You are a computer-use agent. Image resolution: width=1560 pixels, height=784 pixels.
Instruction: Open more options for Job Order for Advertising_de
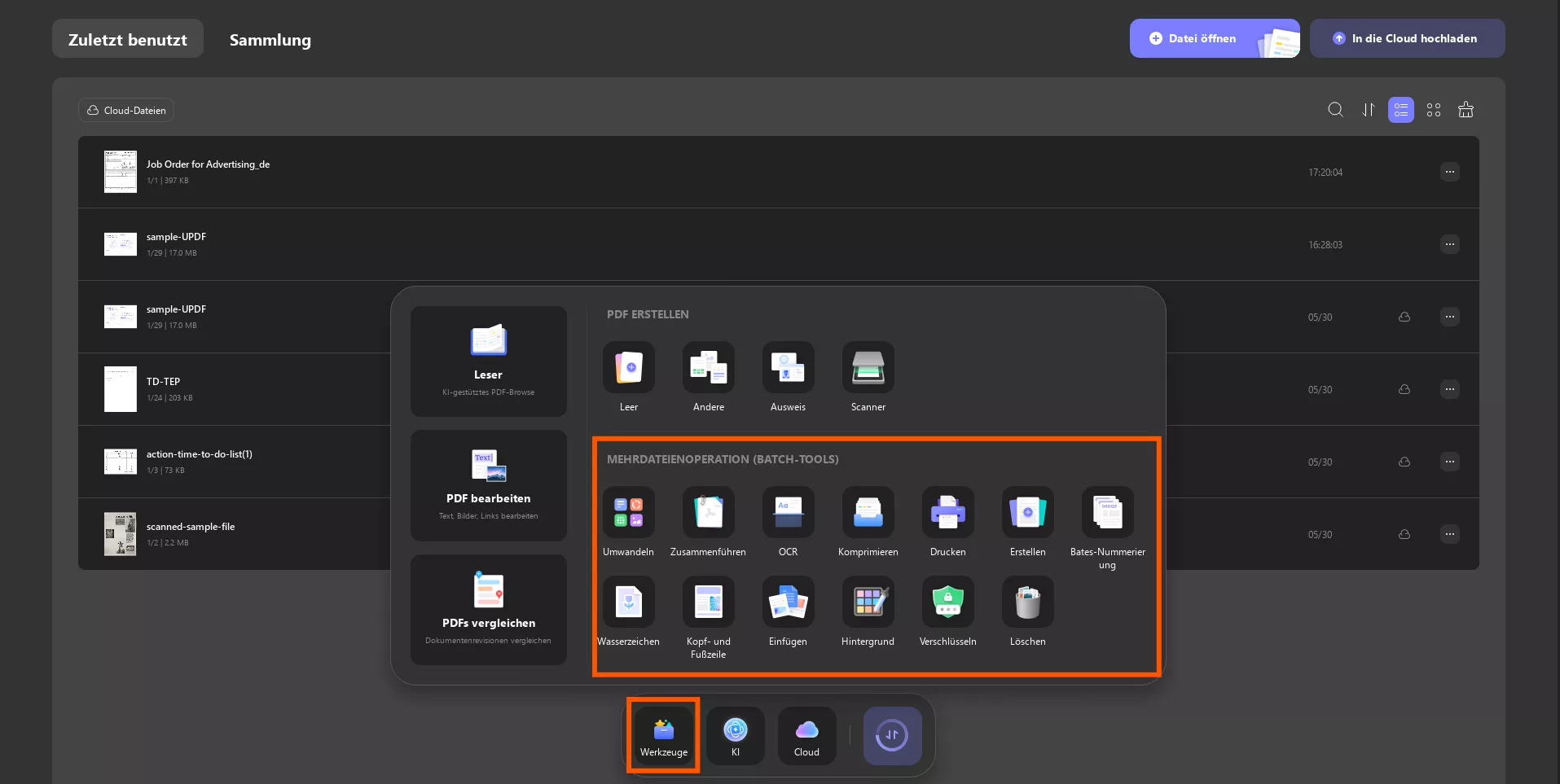click(x=1449, y=172)
